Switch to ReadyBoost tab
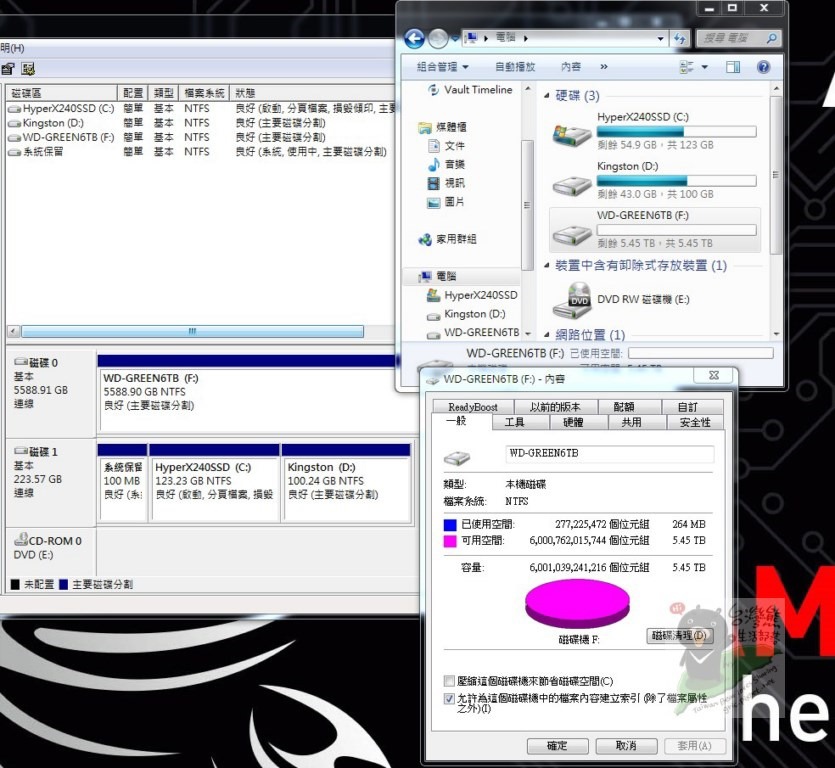 click(473, 407)
